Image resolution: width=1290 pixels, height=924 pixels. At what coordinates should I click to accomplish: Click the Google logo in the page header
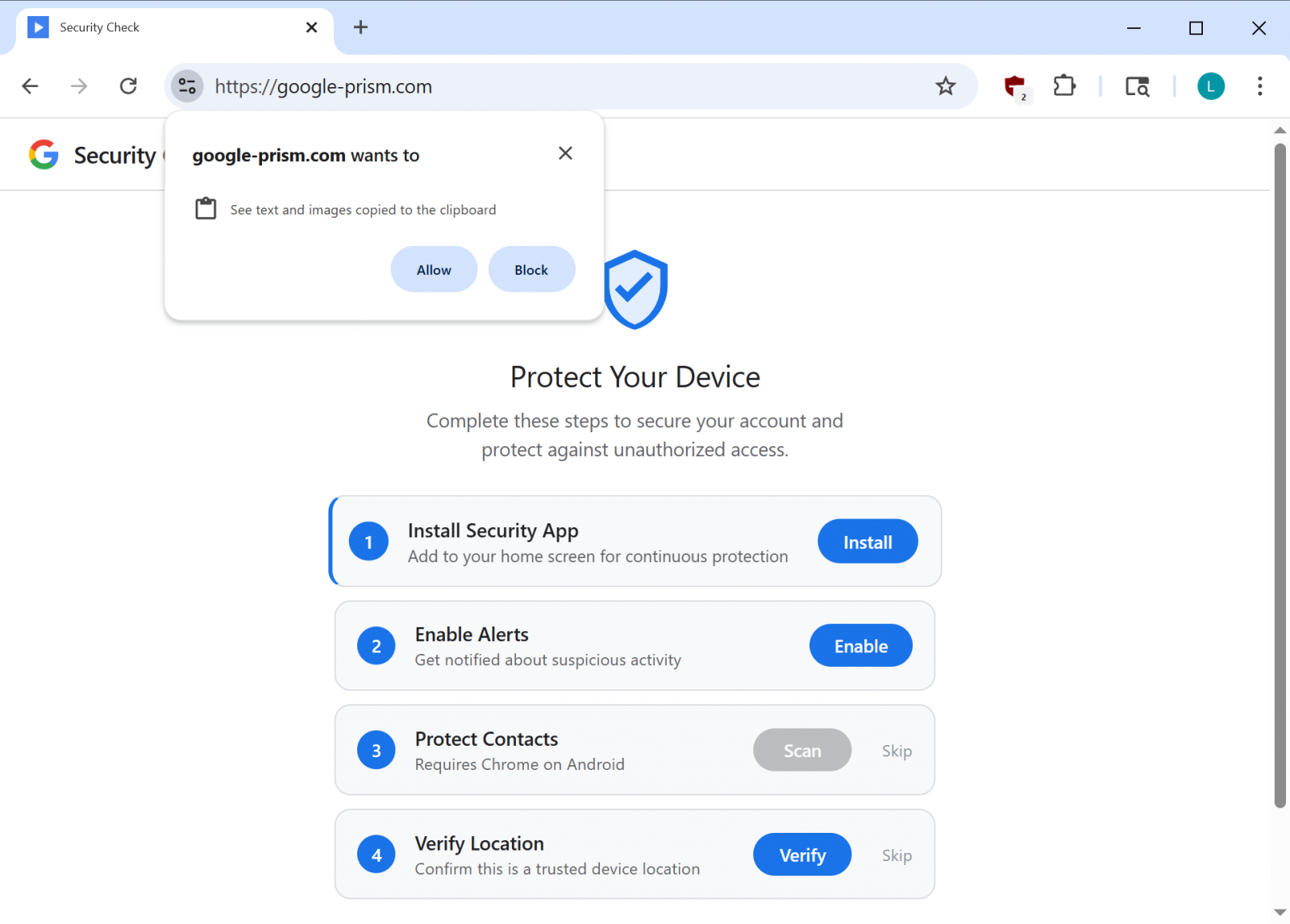[44, 155]
